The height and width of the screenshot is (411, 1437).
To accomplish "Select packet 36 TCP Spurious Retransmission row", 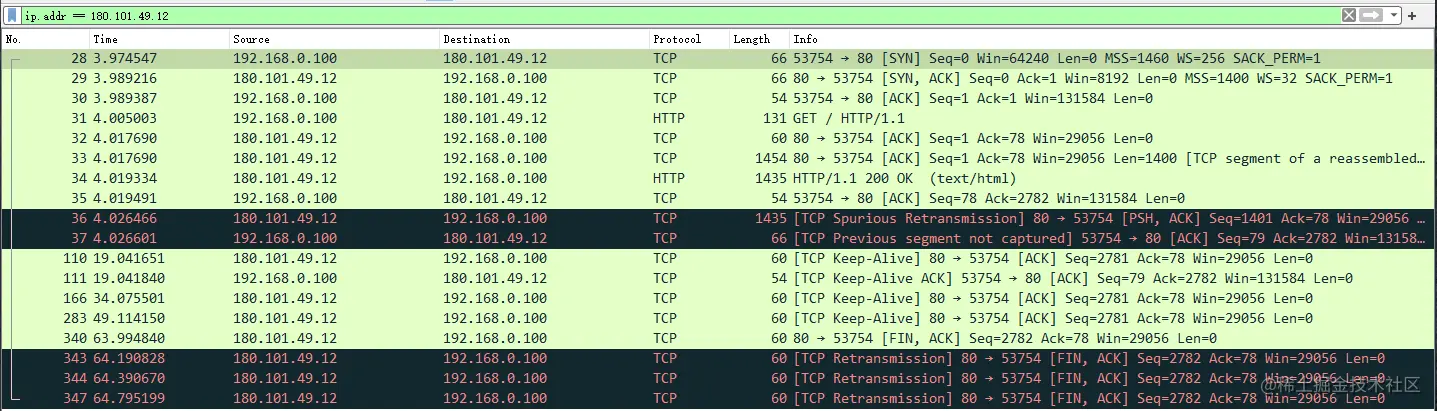I will coord(718,219).
